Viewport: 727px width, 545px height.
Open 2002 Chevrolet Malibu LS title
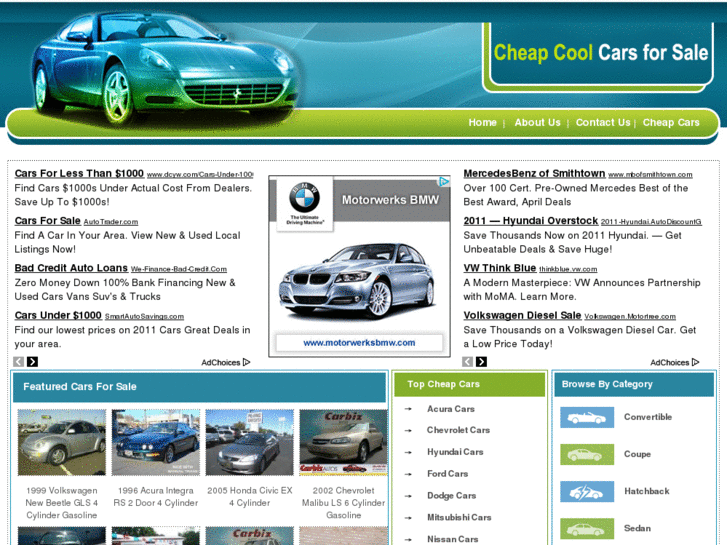[344, 503]
